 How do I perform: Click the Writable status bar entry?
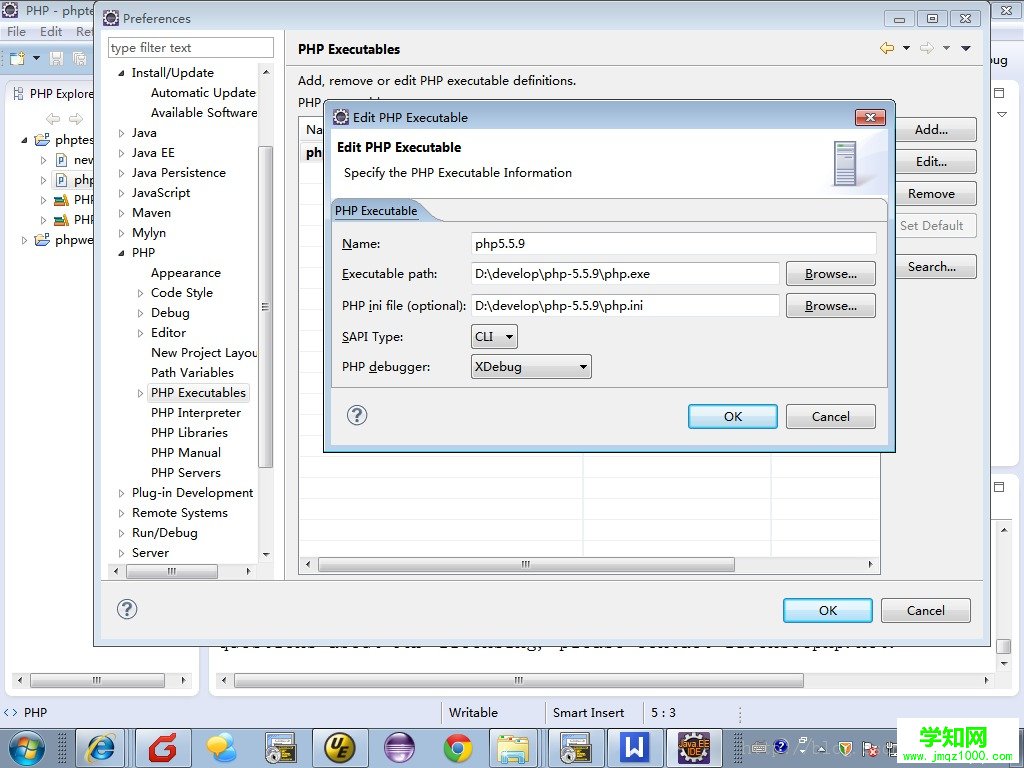[x=473, y=713]
